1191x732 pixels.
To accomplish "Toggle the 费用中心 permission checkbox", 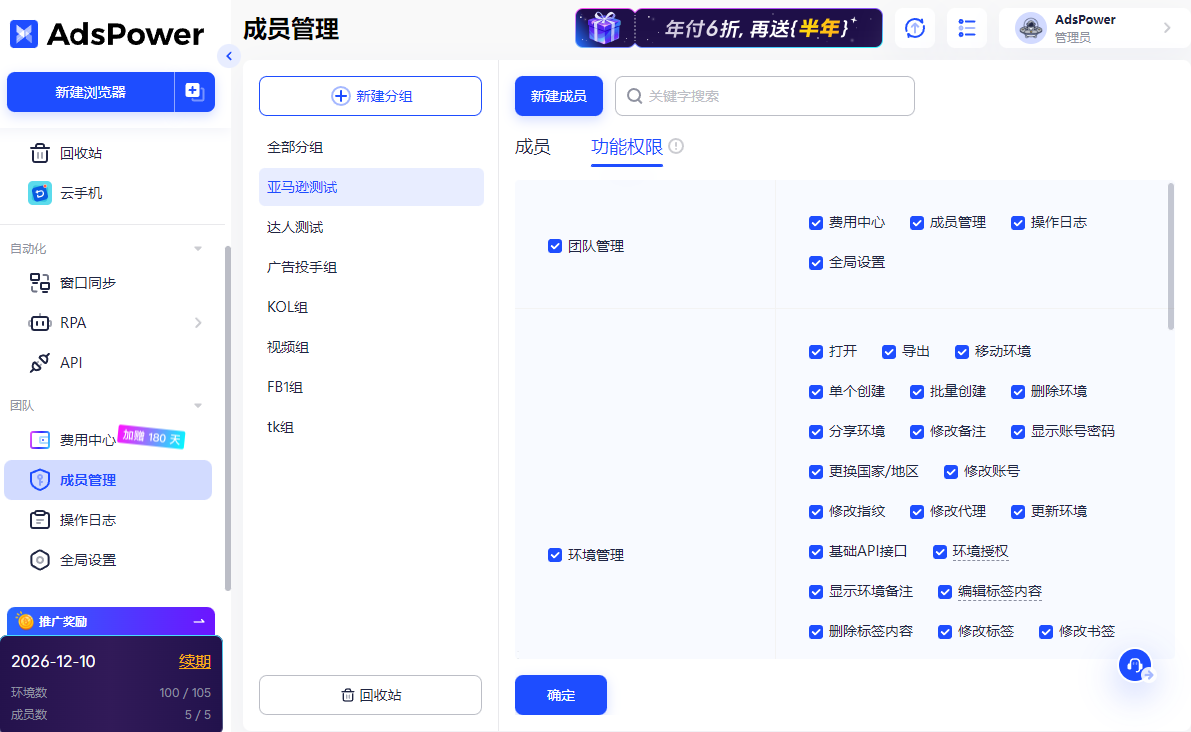I will pyautogui.click(x=816, y=222).
